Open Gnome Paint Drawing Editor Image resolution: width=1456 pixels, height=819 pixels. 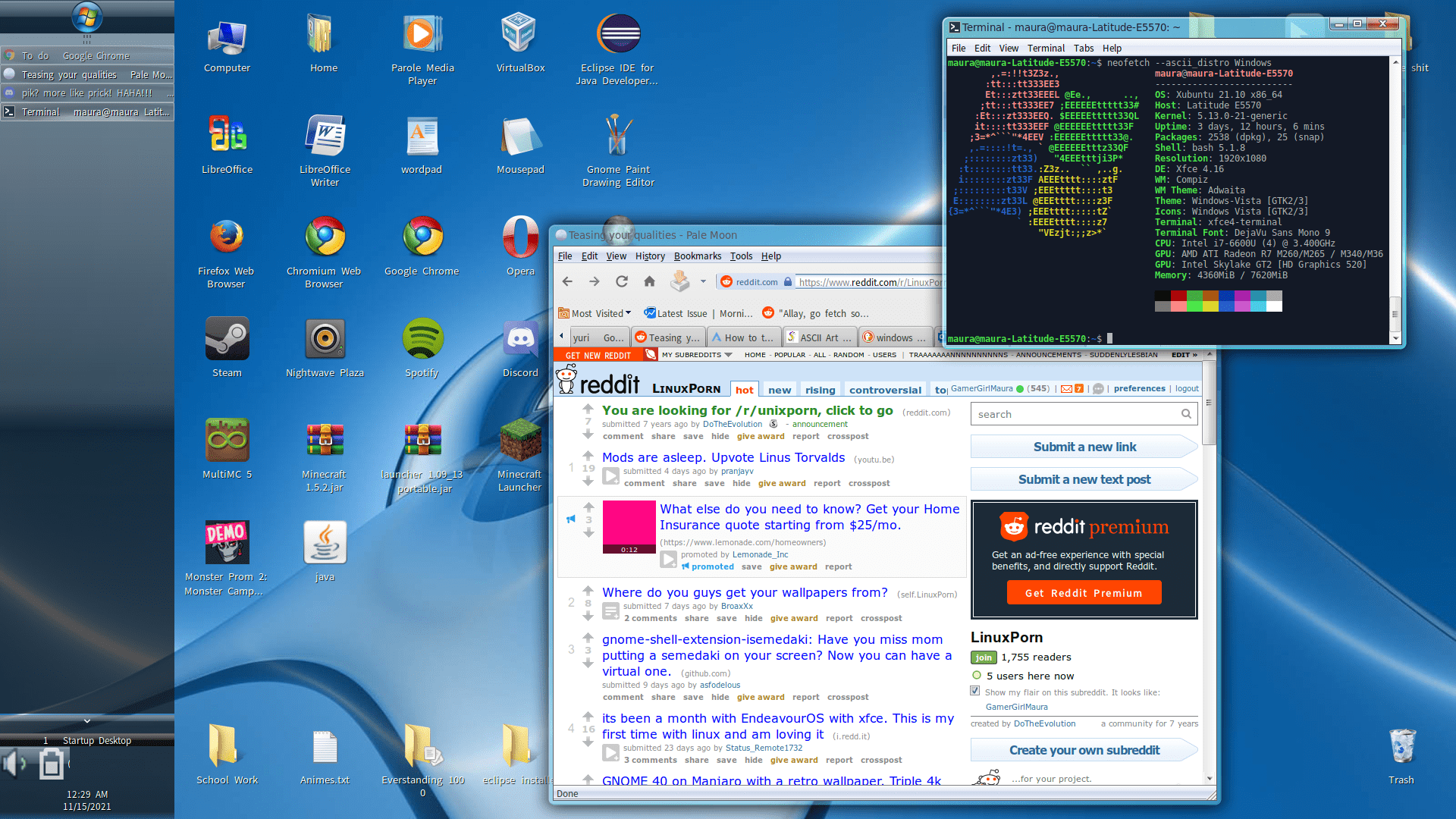click(x=618, y=136)
